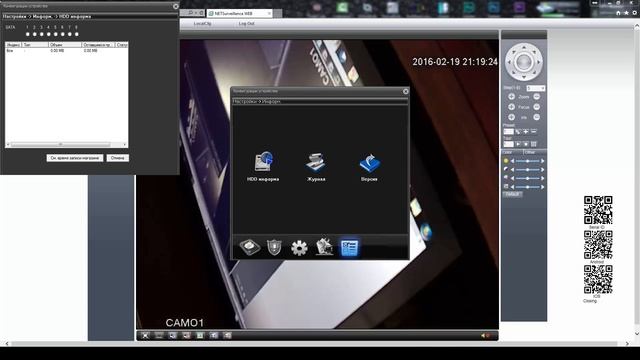The width and height of the screenshot is (640, 360).
Task: Click the Tour number input field
Action: [x=509, y=144]
